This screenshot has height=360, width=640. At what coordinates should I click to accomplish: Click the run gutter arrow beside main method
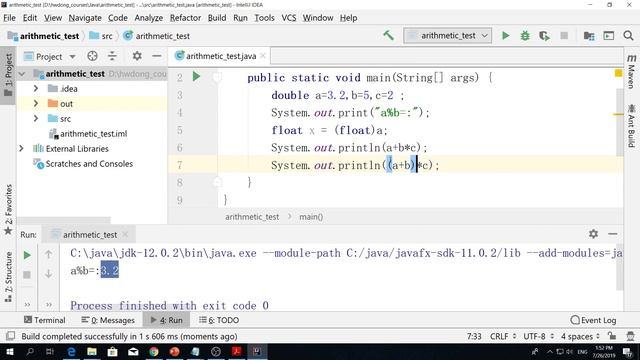[196, 76]
